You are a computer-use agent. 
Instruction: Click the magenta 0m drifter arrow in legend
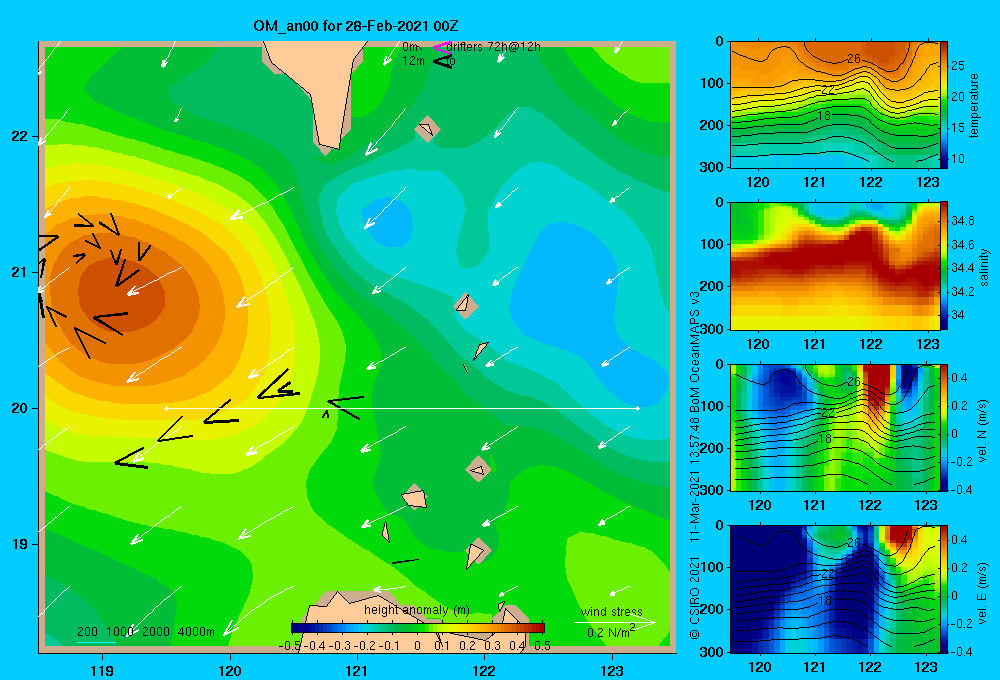click(441, 47)
